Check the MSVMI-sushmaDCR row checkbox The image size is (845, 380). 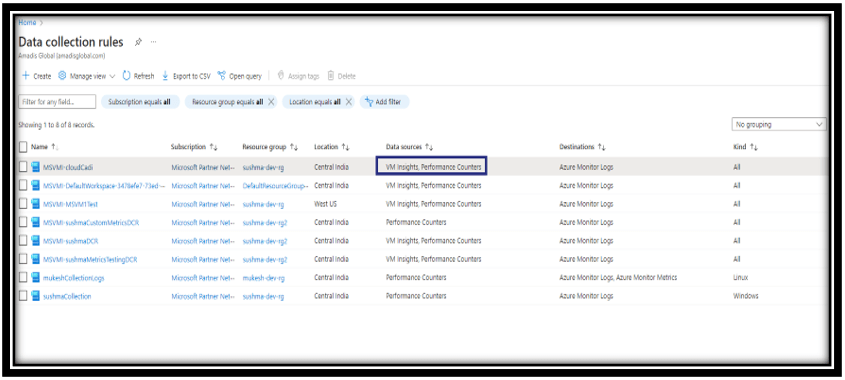click(x=23, y=240)
